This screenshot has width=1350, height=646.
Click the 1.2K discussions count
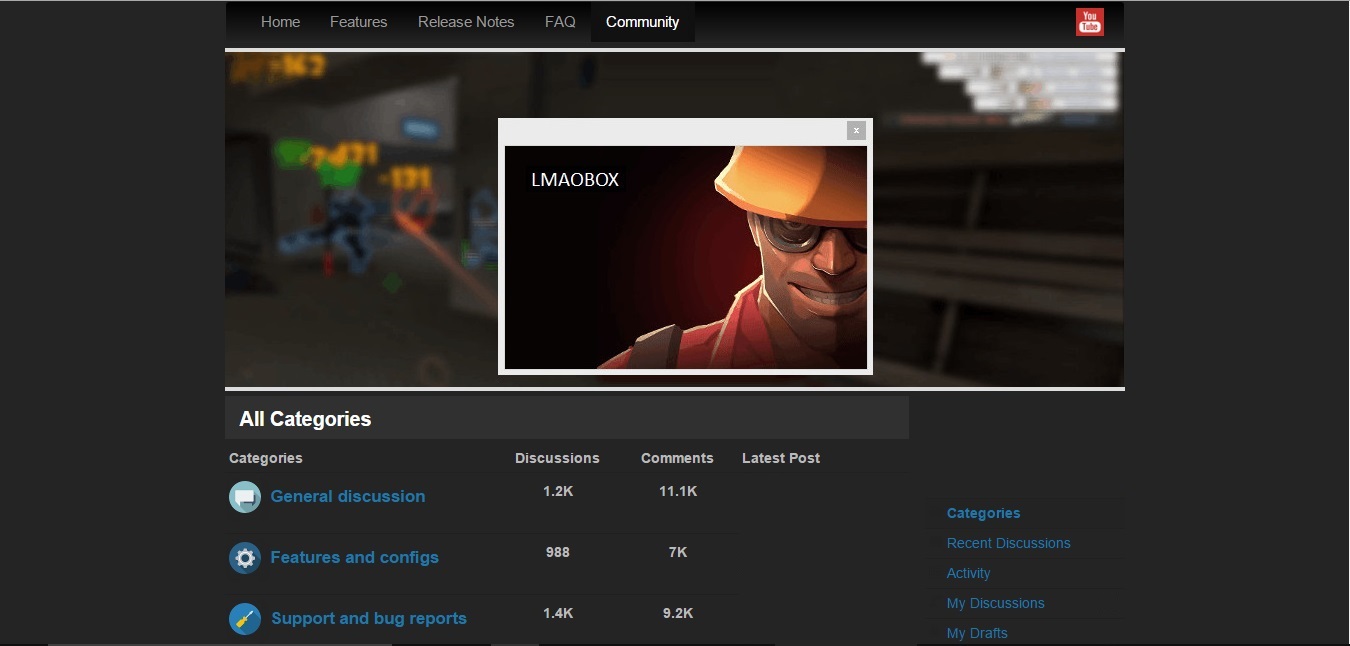[558, 491]
